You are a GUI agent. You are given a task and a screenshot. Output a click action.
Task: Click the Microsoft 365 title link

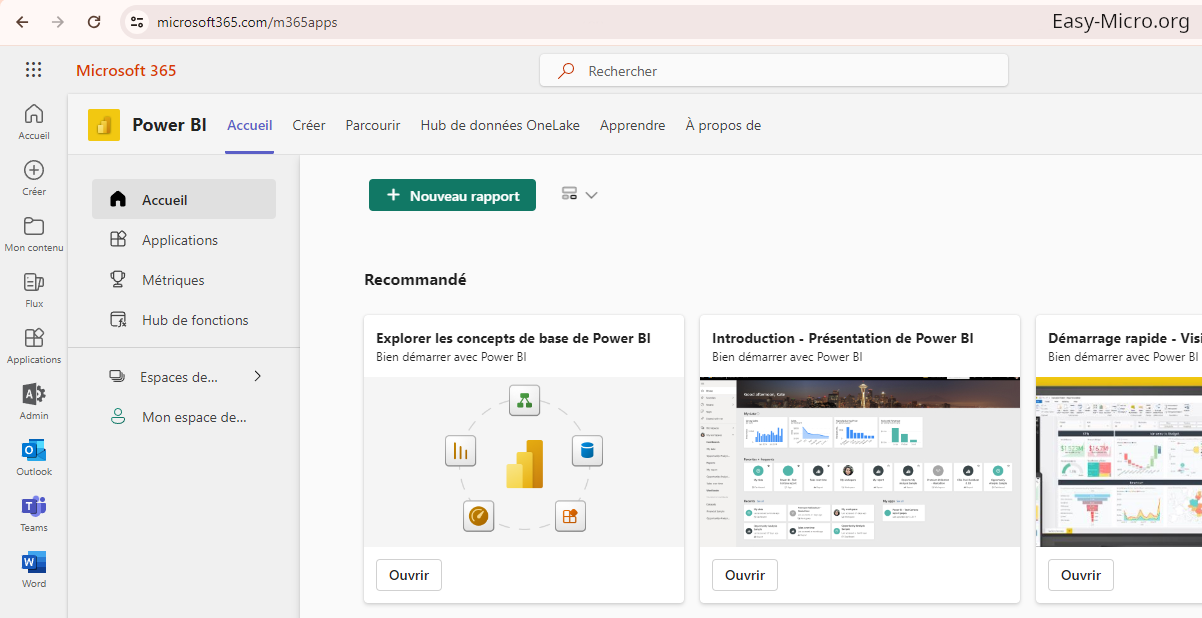coord(126,70)
